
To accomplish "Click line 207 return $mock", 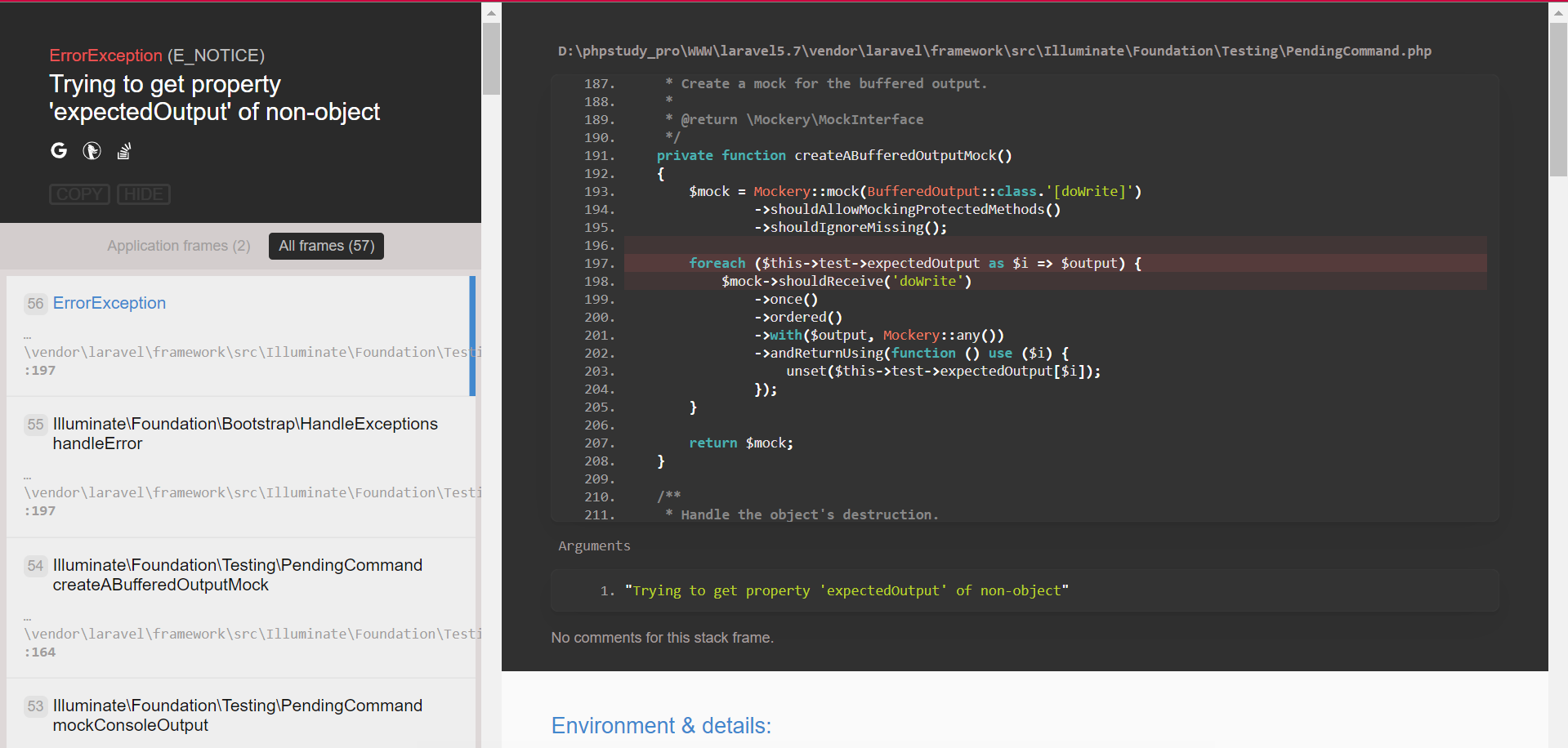I will point(741,443).
